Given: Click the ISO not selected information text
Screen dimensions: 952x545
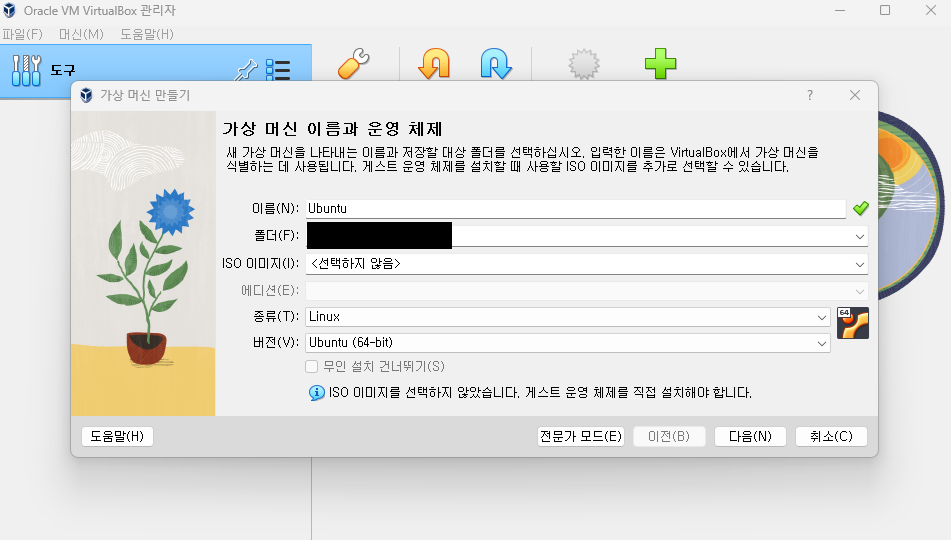Looking at the screenshot, I should (540, 393).
